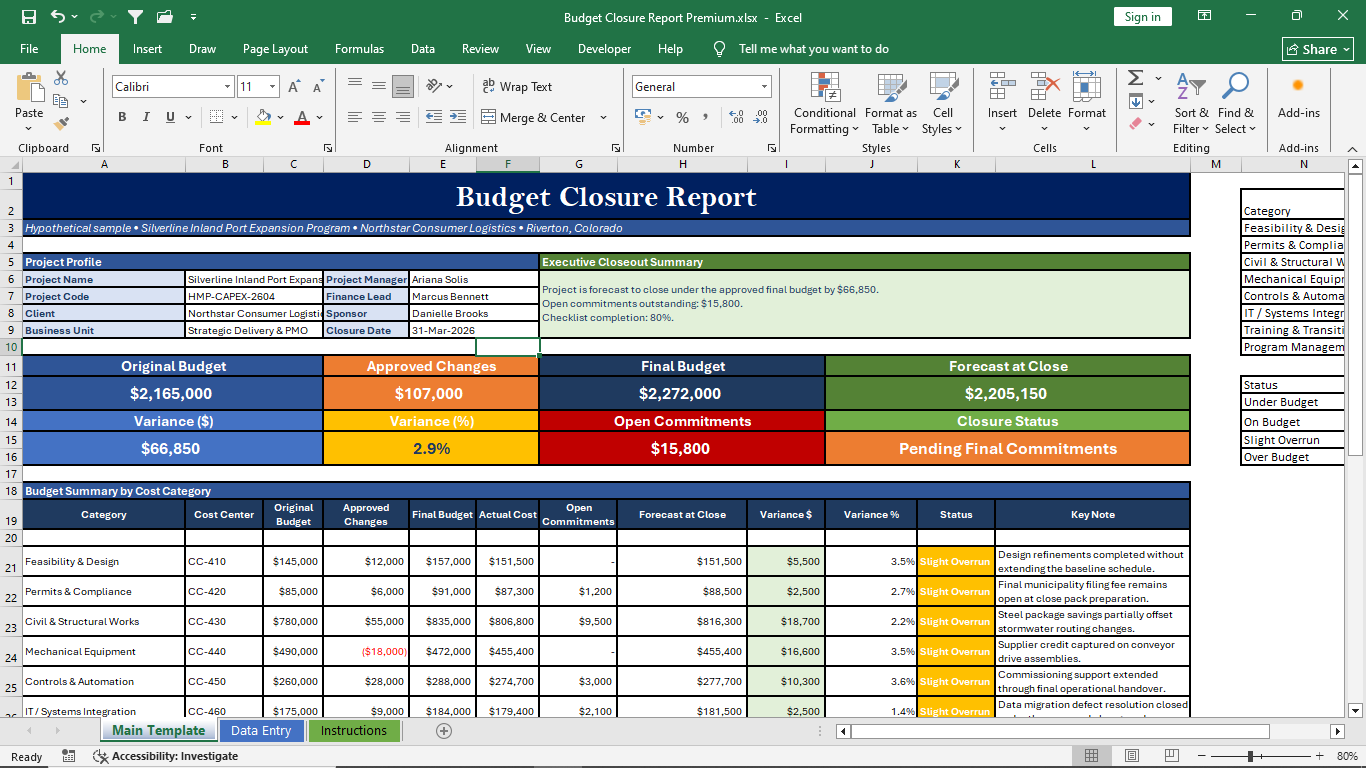Open Conditional Formatting options

tap(824, 104)
